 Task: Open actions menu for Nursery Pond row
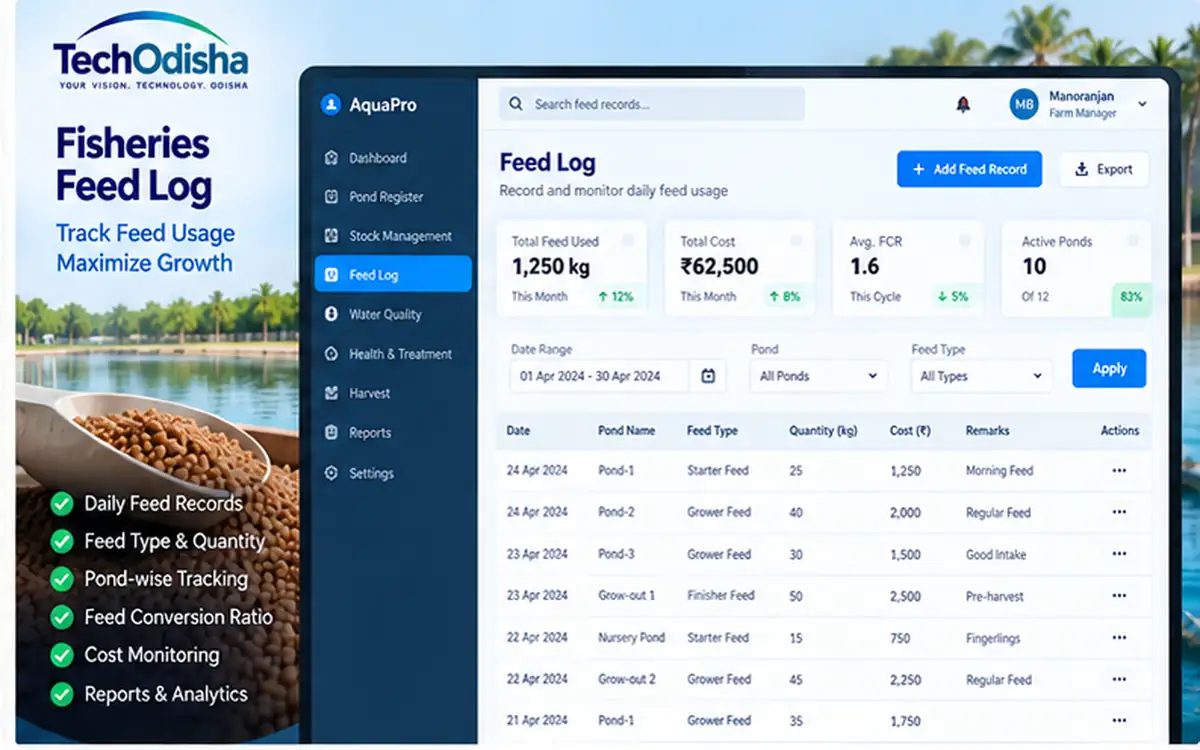tap(1119, 637)
